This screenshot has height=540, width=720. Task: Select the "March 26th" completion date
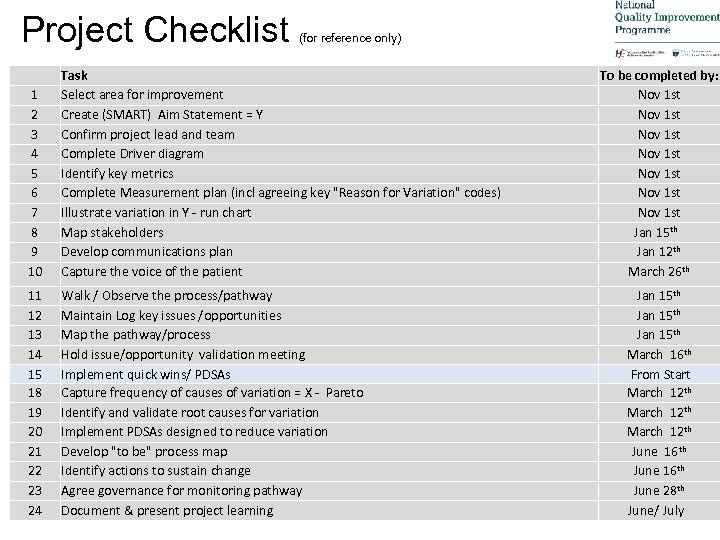pyautogui.click(x=658, y=271)
